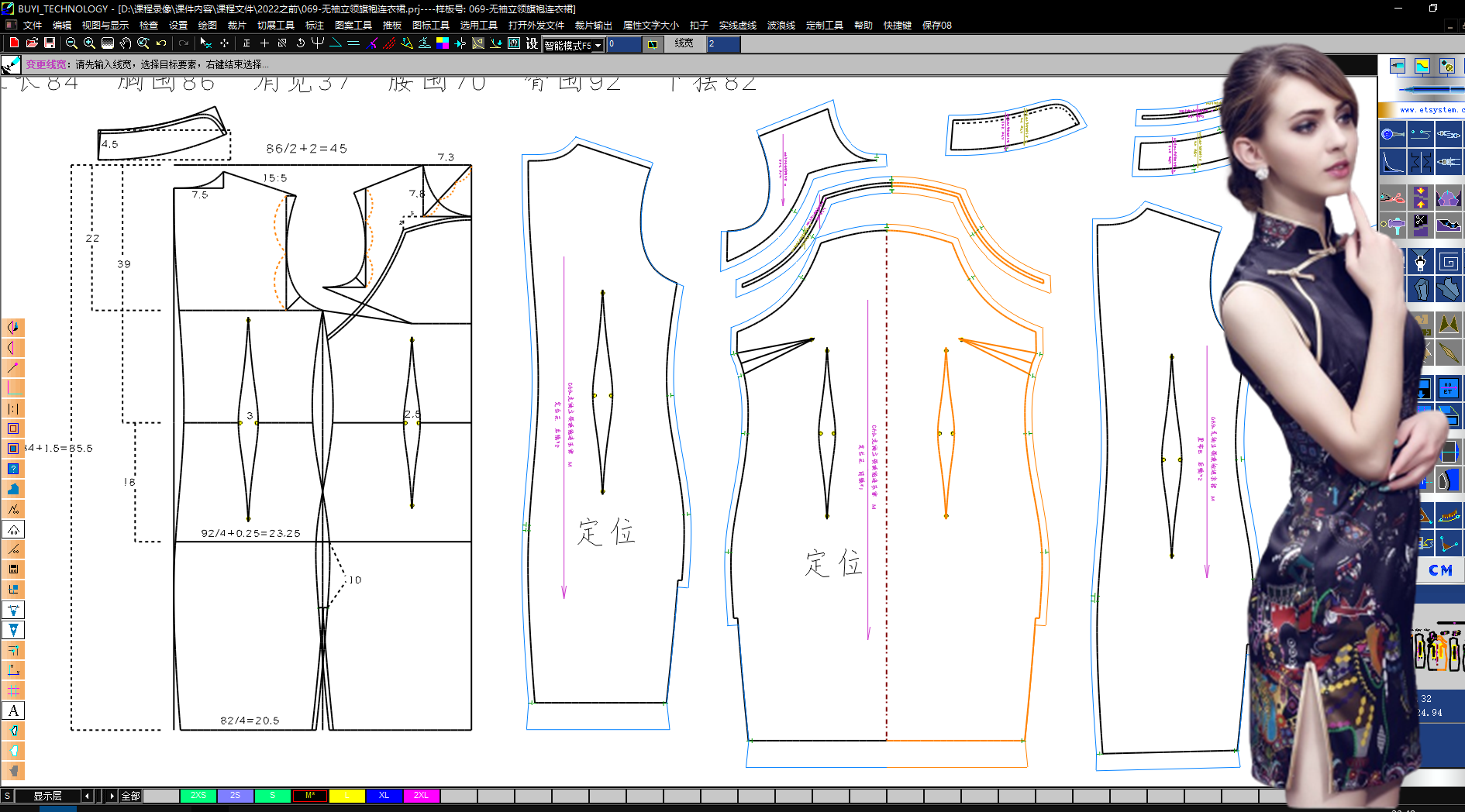Open the 切展工具 menu
The image size is (1465, 812).
tap(276, 26)
